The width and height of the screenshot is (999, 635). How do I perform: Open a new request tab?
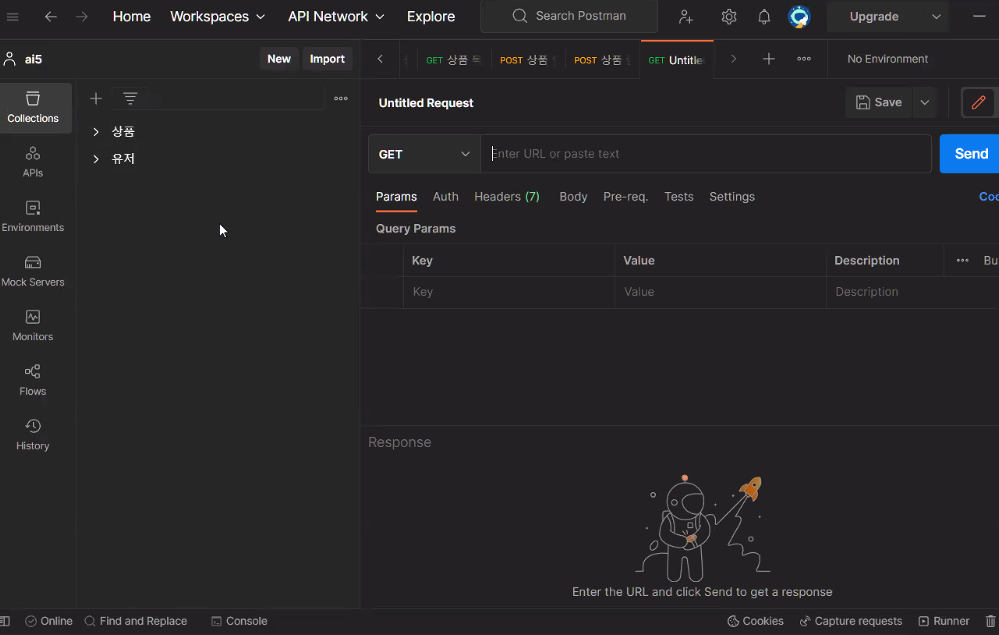tap(768, 59)
